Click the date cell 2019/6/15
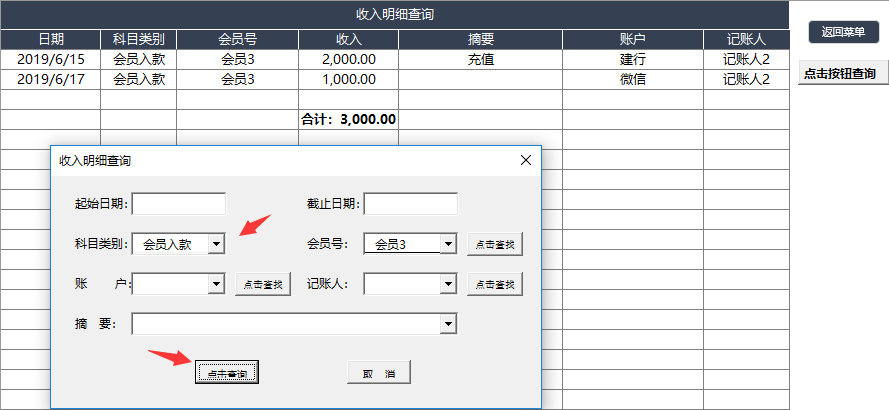 point(50,60)
